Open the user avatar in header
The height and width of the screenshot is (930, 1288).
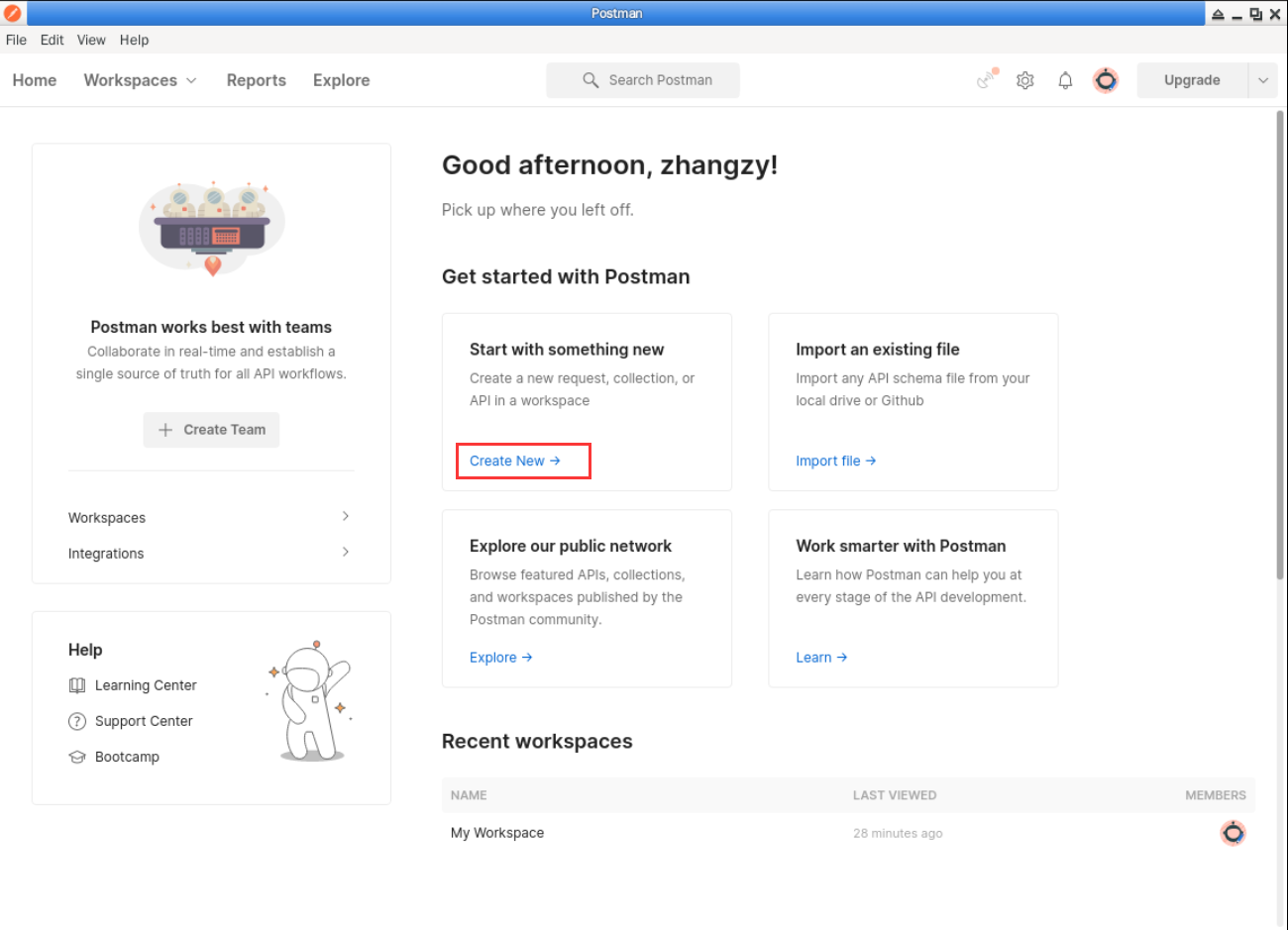click(x=1106, y=80)
